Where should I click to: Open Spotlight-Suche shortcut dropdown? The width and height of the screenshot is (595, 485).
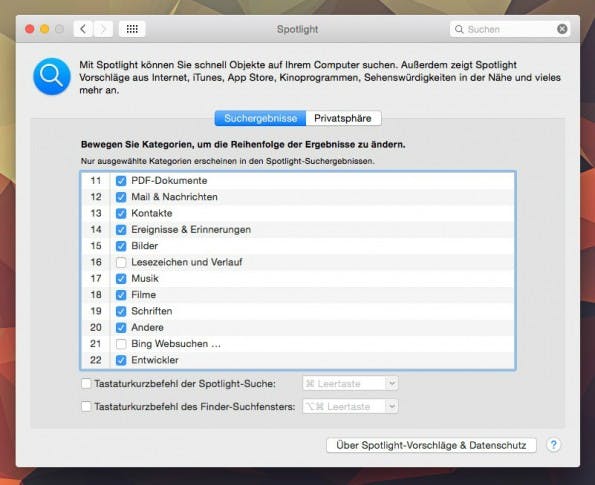pyautogui.click(x=350, y=383)
